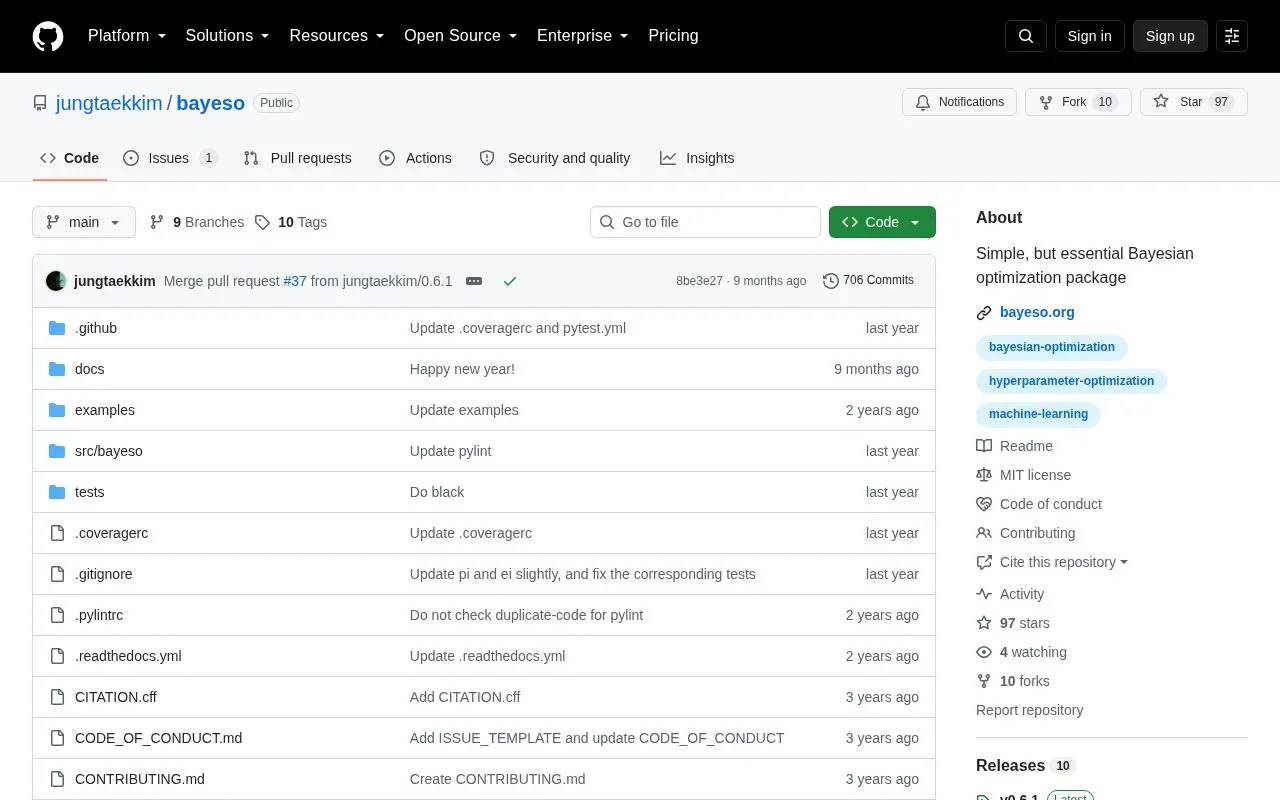View repository Activity
1280x800 pixels.
pos(1010,594)
